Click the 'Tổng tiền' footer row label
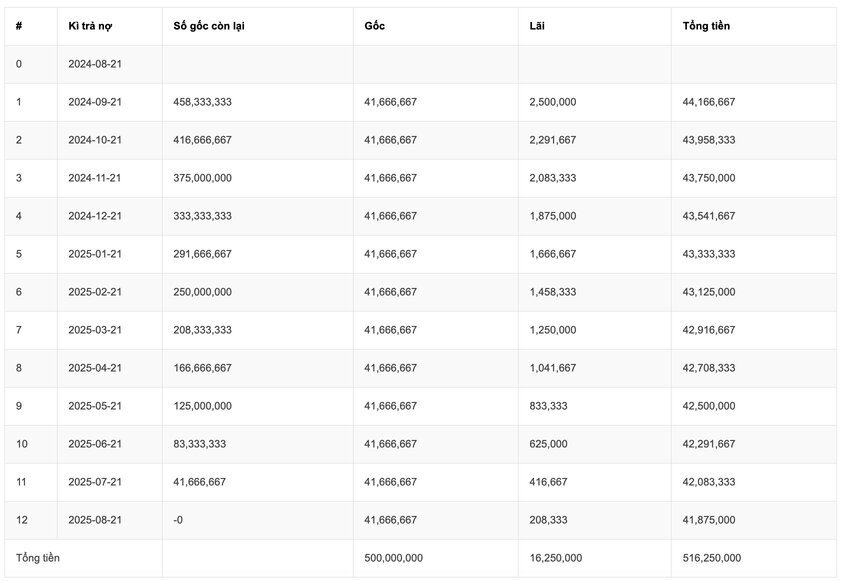The height and width of the screenshot is (581, 841). pos(38,558)
